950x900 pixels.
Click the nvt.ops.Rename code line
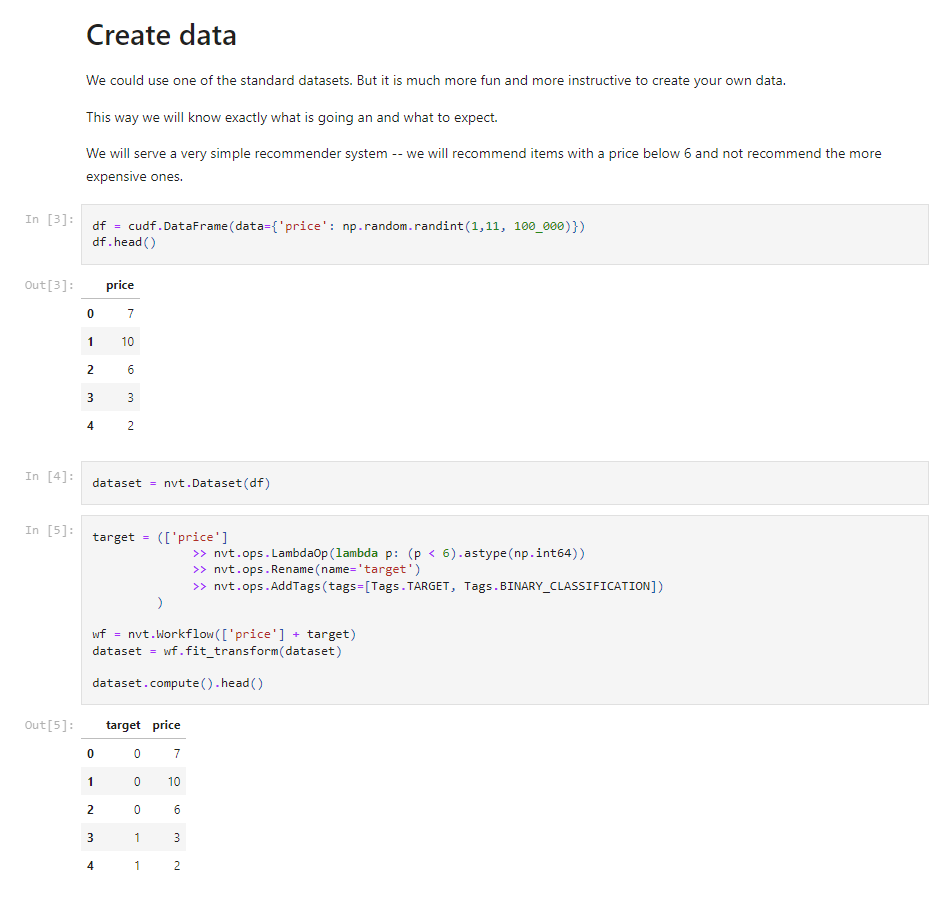[307, 569]
